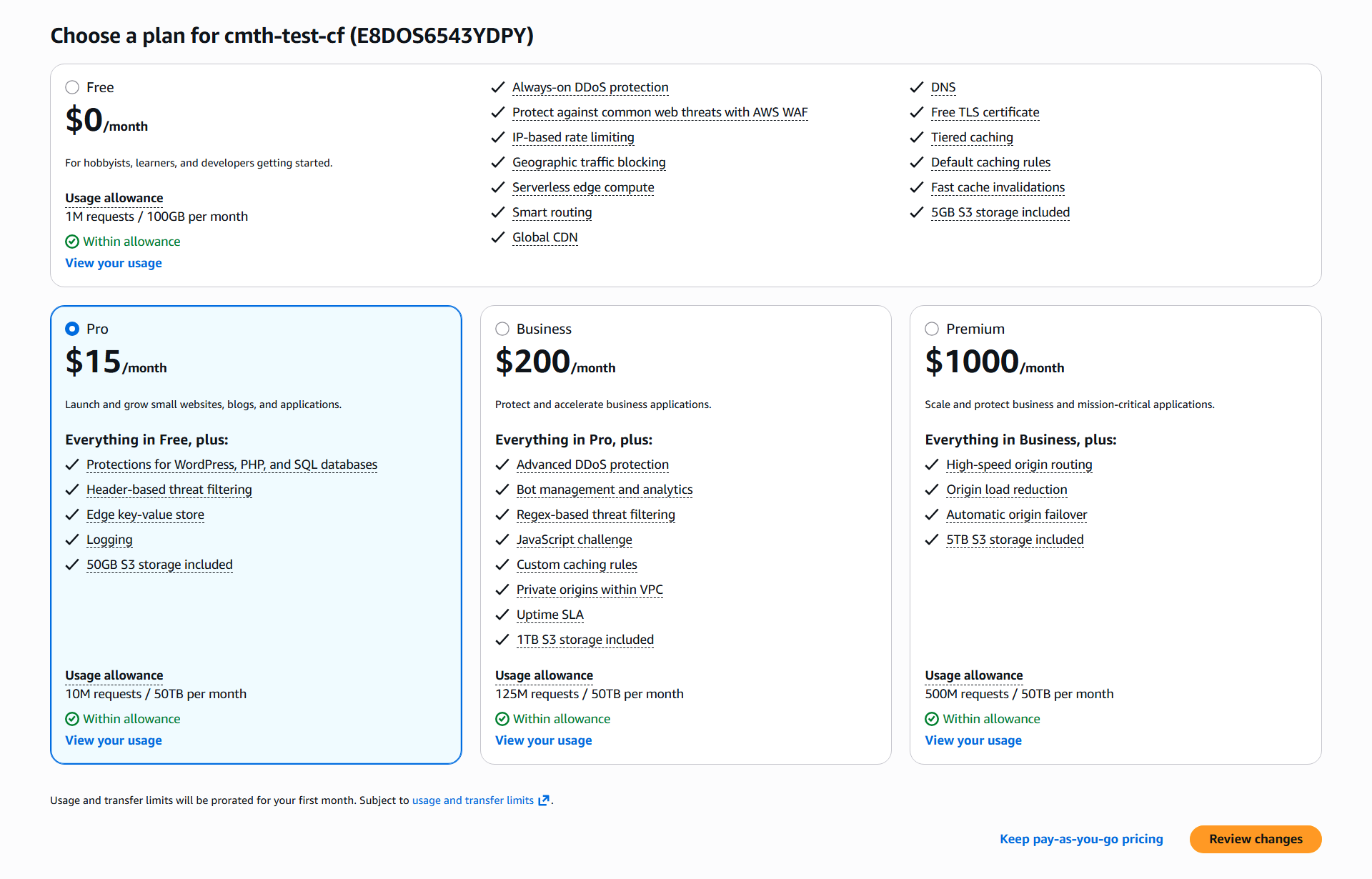The height and width of the screenshot is (879, 1372).
Task: Click the Serverless edge compute feature
Action: [583, 187]
